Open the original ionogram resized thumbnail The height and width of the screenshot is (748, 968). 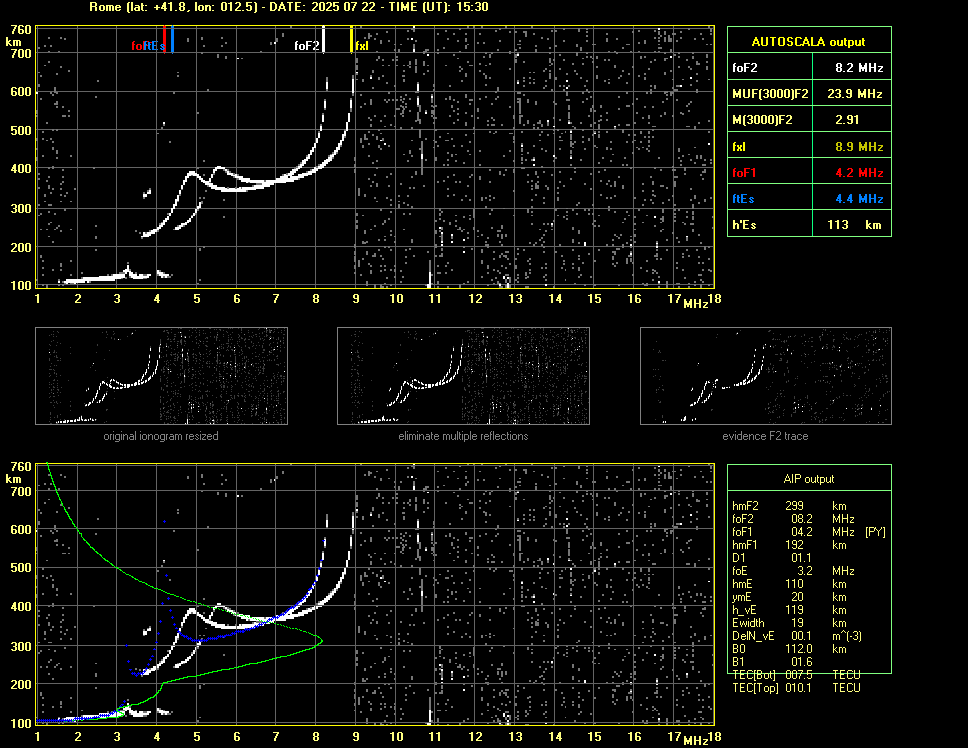[161, 376]
